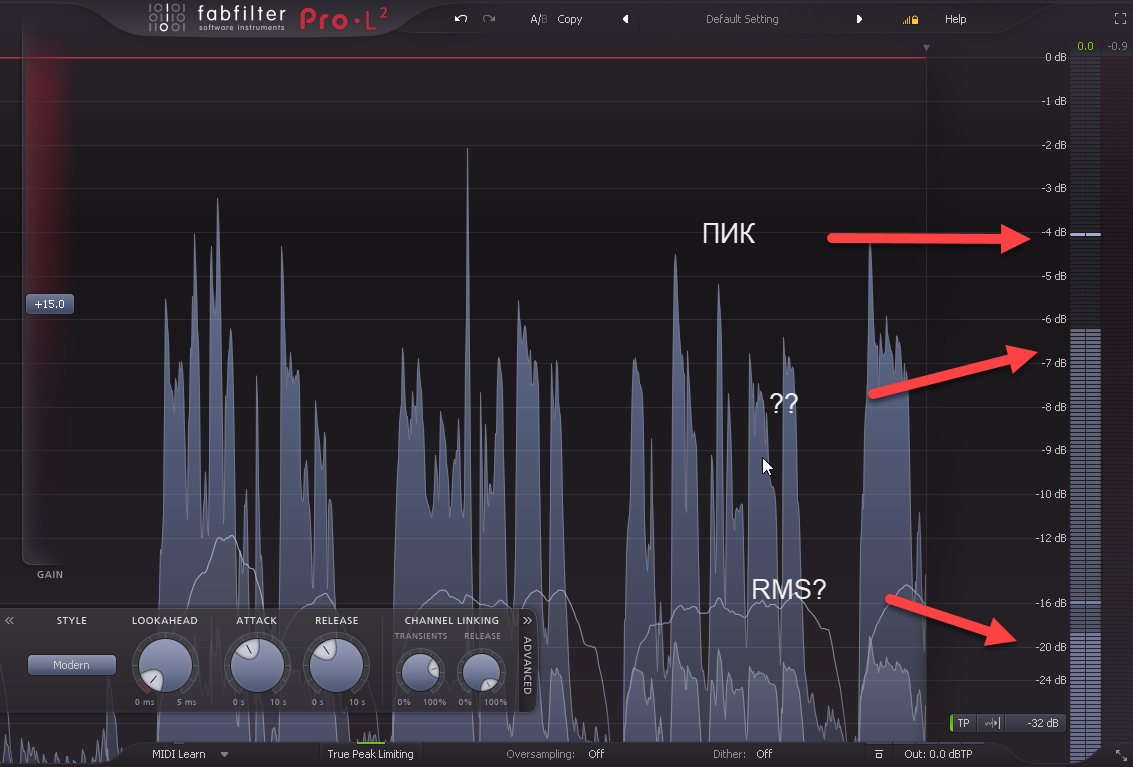
Task: Open the Modern style selector
Action: (x=72, y=665)
